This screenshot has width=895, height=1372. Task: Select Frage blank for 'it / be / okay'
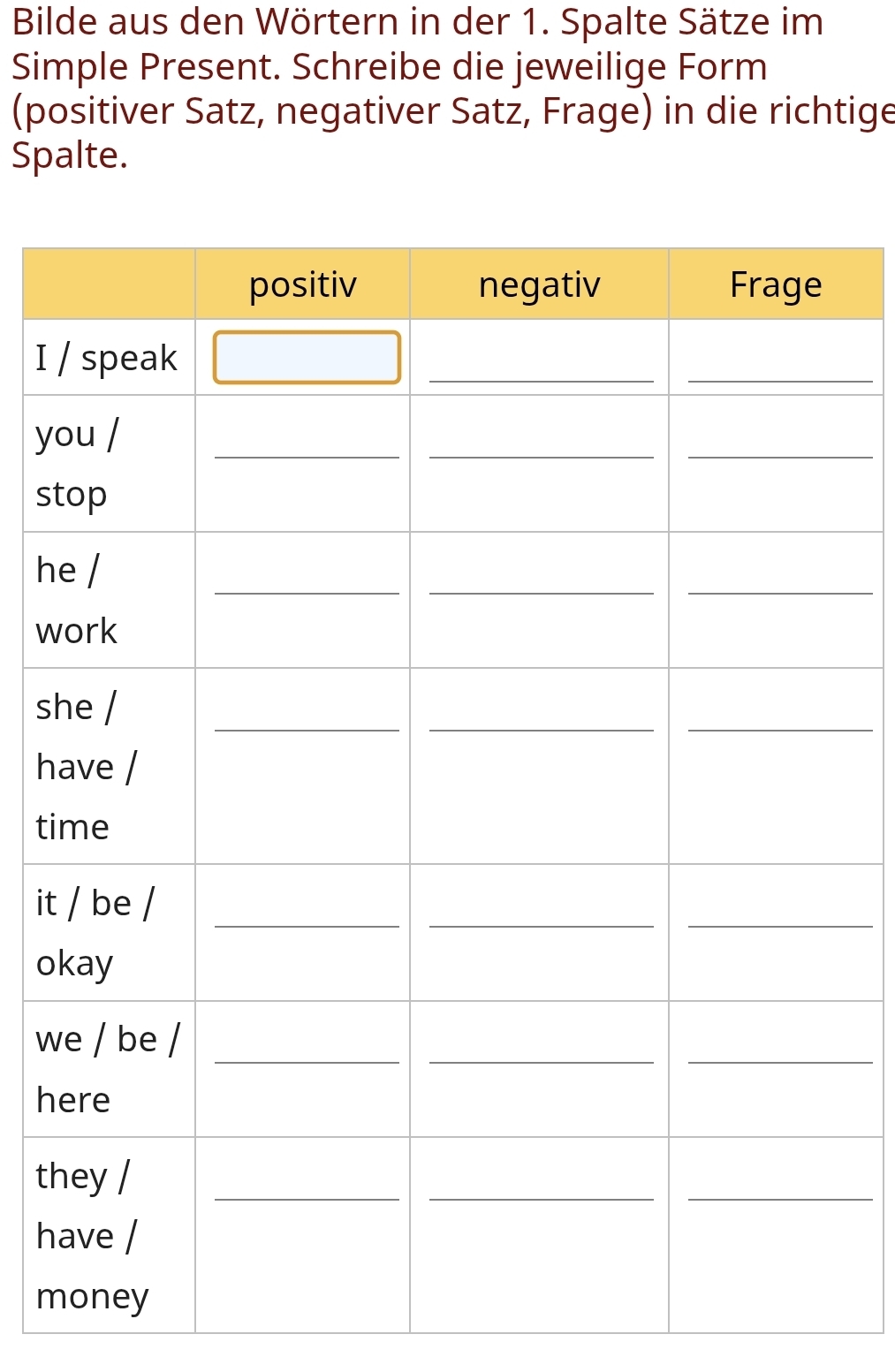[780, 903]
